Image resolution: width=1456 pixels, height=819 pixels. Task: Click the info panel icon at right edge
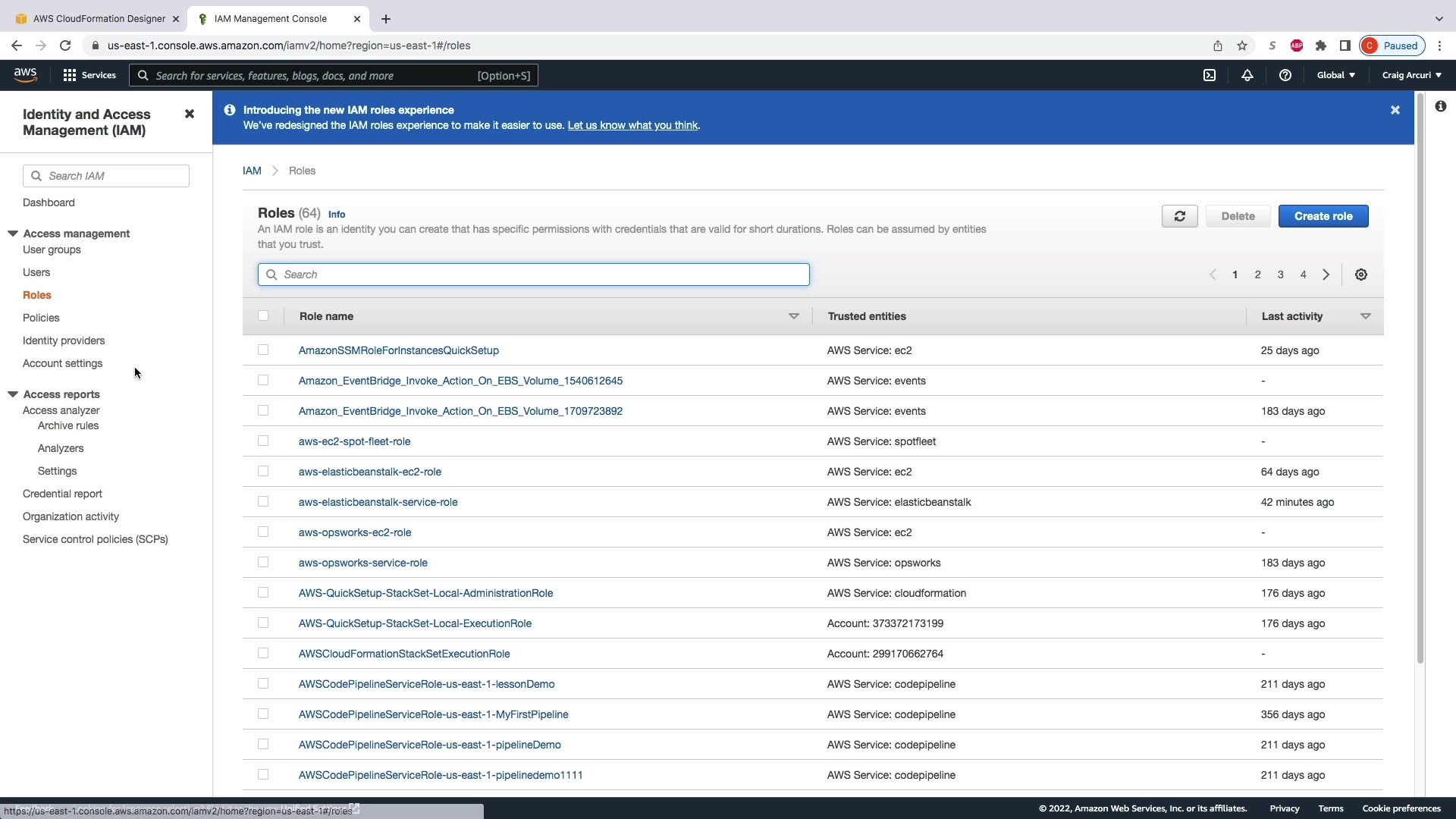click(x=1440, y=106)
